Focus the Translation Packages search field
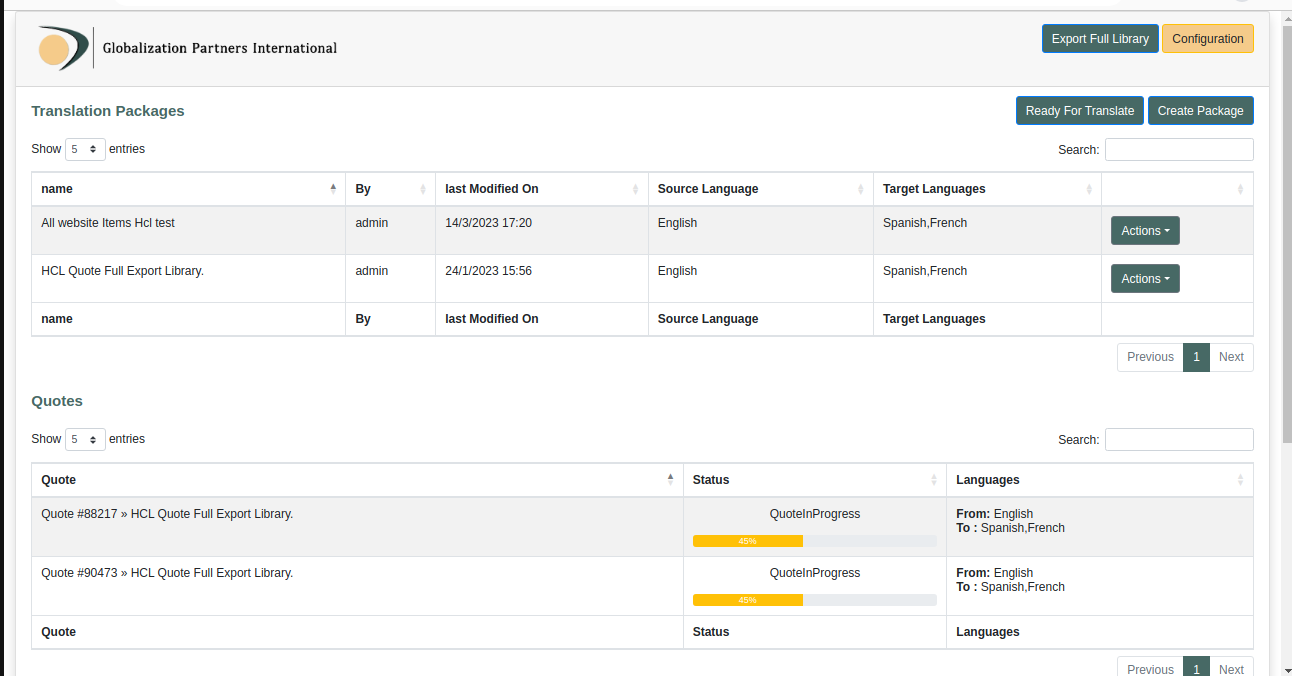This screenshot has width=1292, height=676. 1179,149
